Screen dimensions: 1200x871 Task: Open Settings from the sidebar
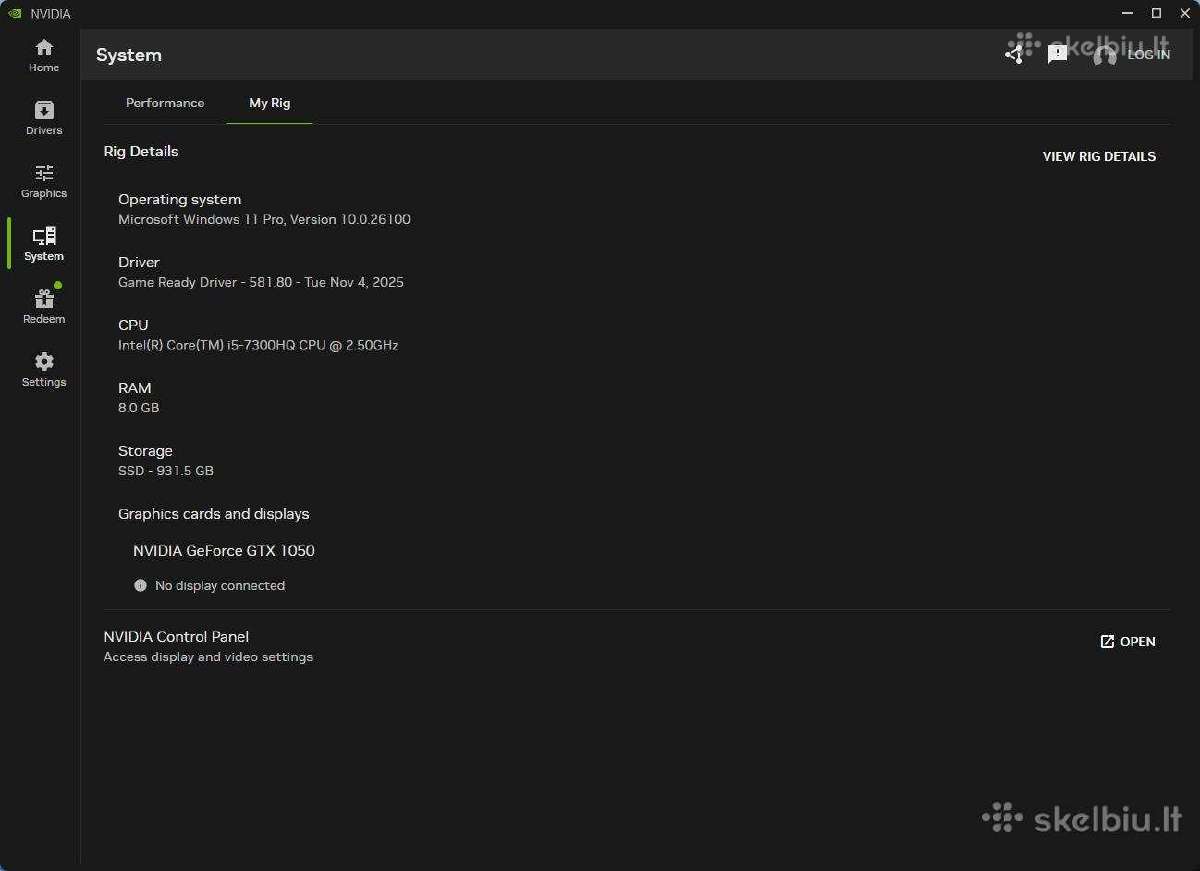point(44,370)
